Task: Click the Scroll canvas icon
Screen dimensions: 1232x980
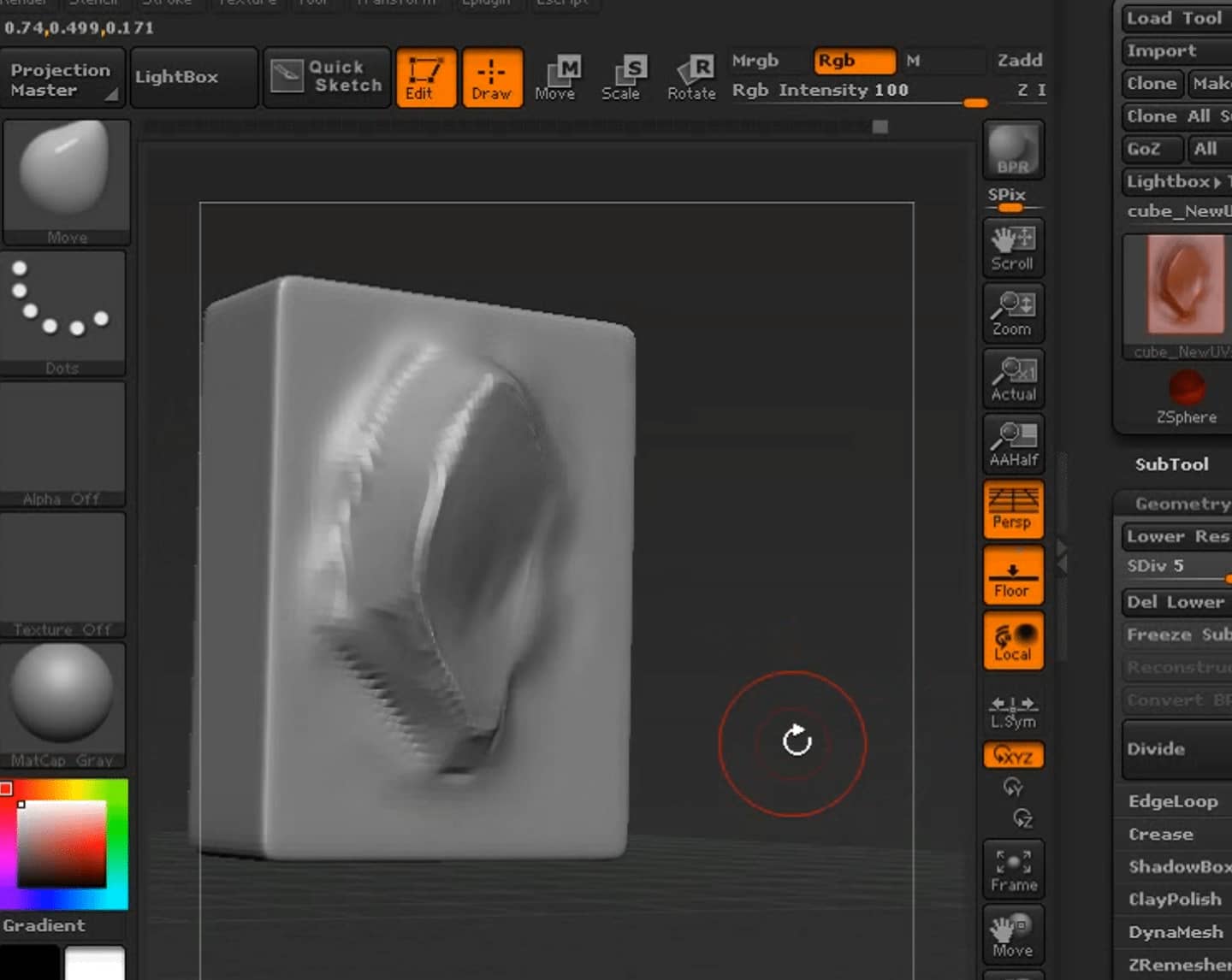Action: coord(1013,247)
